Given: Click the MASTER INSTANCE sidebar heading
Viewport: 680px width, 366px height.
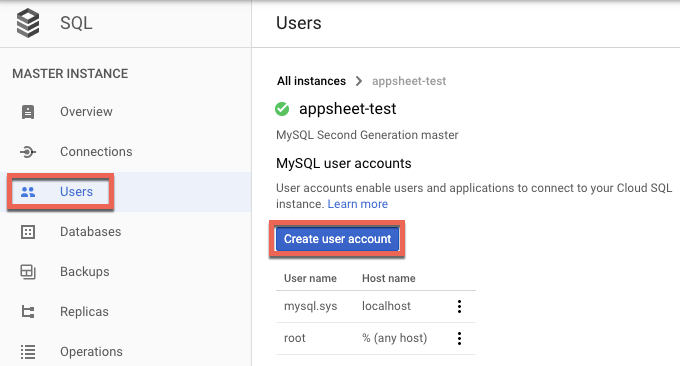Looking at the screenshot, I should coord(70,74).
